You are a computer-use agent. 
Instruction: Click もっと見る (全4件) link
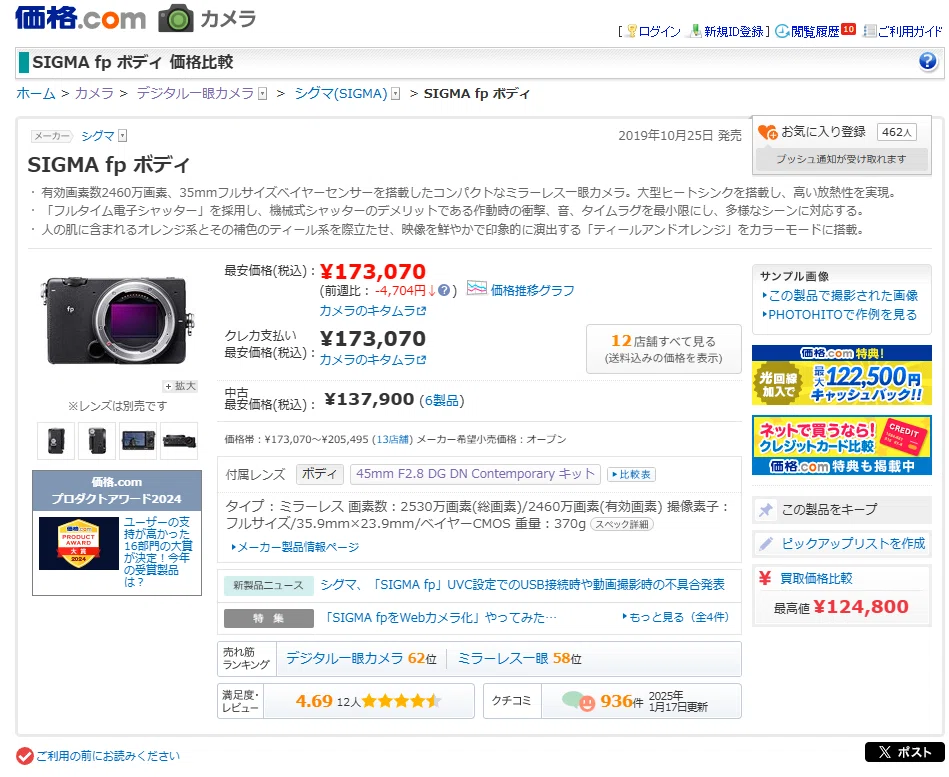(x=675, y=617)
